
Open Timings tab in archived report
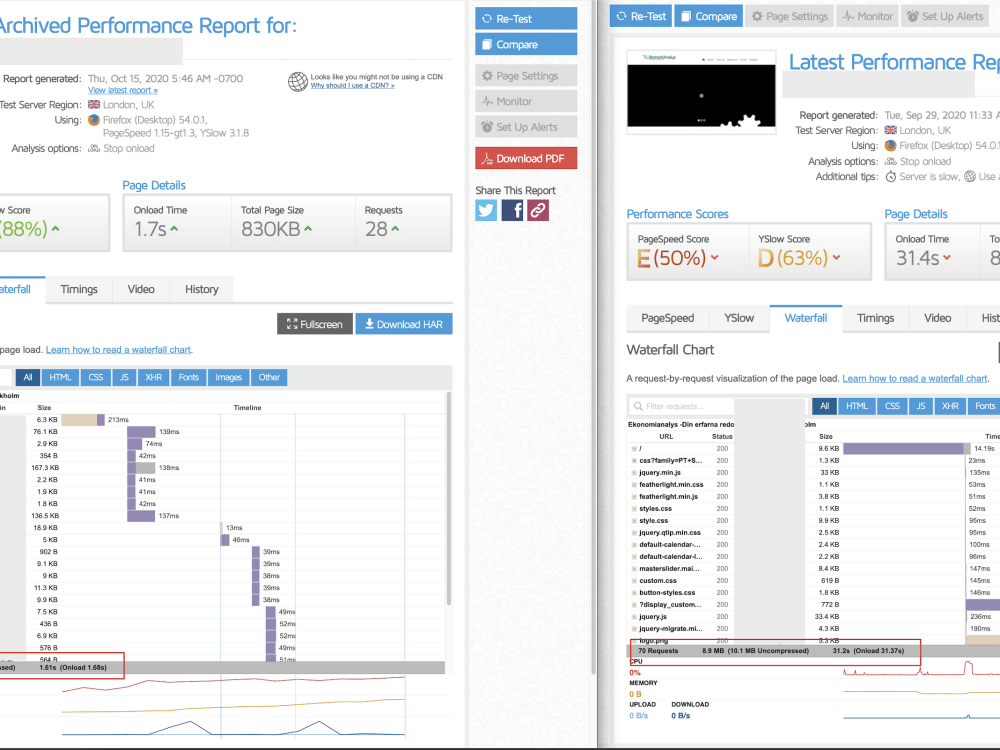(79, 290)
